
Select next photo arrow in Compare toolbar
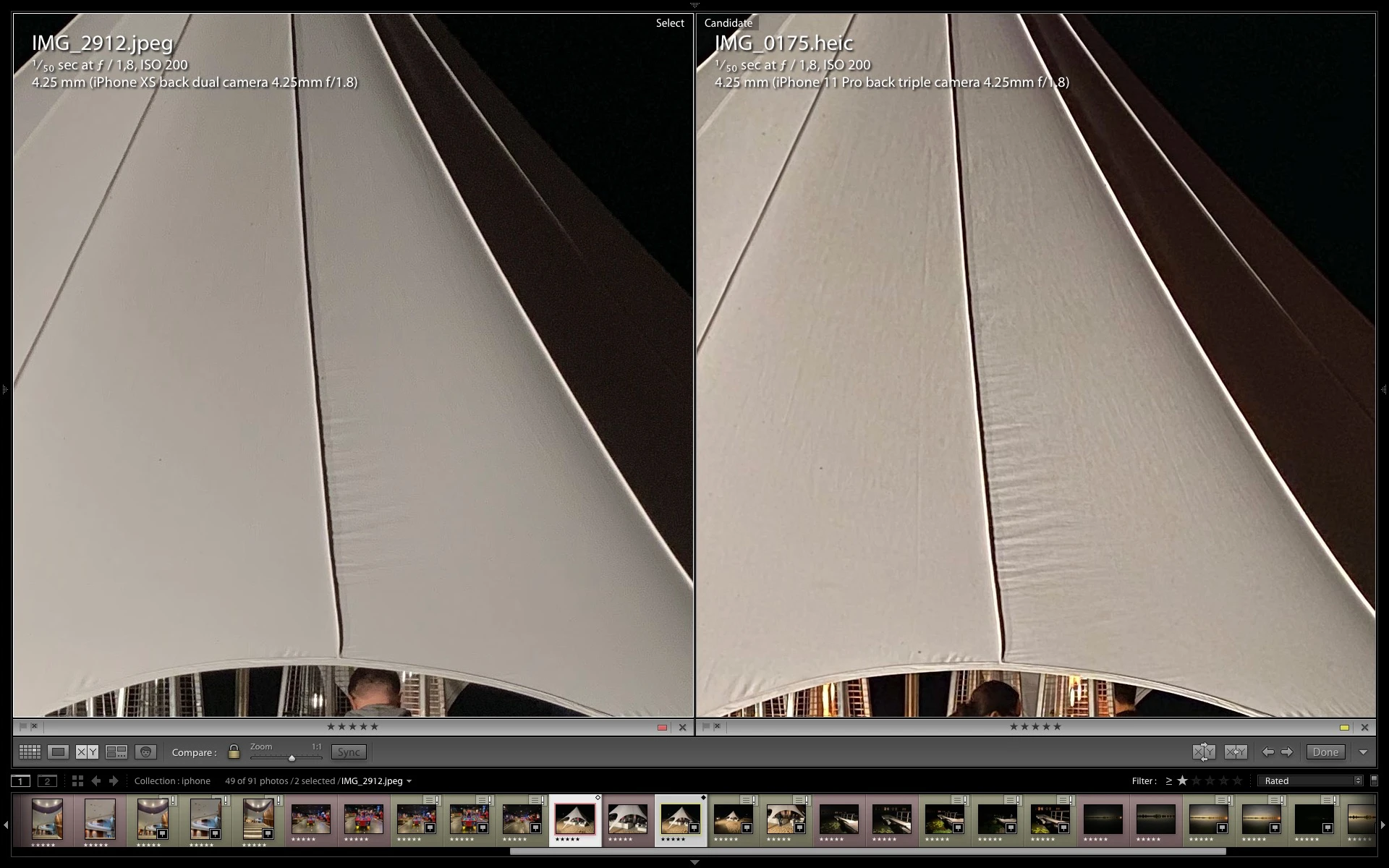pos(1287,752)
